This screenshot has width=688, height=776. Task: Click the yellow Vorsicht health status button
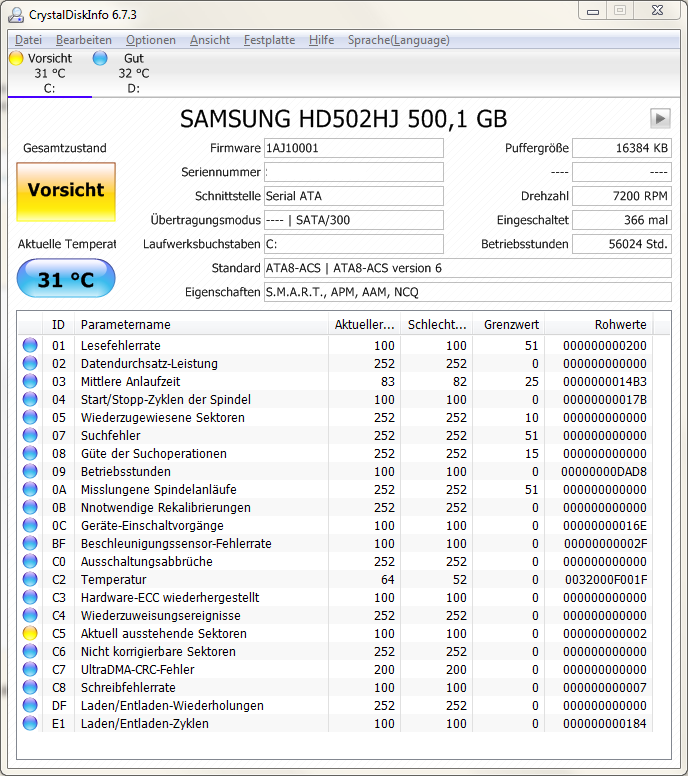point(66,191)
